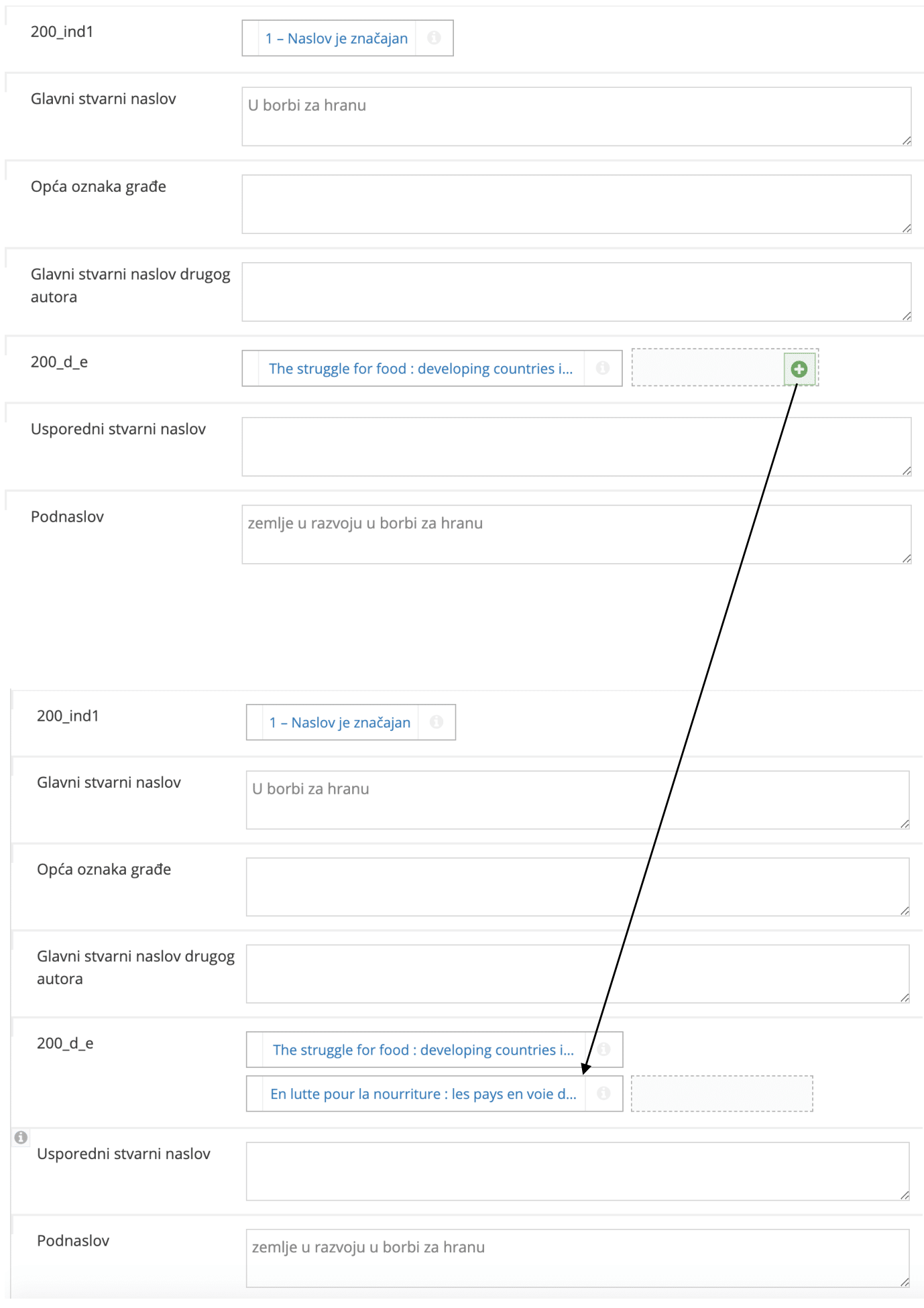Open info for "The struggle for food" entry
Viewport: 924px width, 1308px height.
point(603,368)
